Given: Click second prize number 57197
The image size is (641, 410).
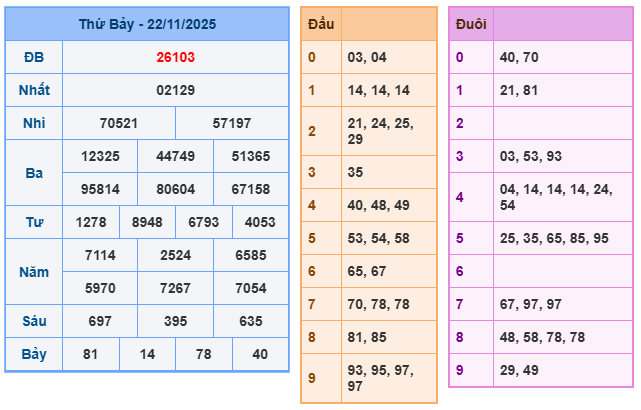Looking at the screenshot, I should point(232,123).
